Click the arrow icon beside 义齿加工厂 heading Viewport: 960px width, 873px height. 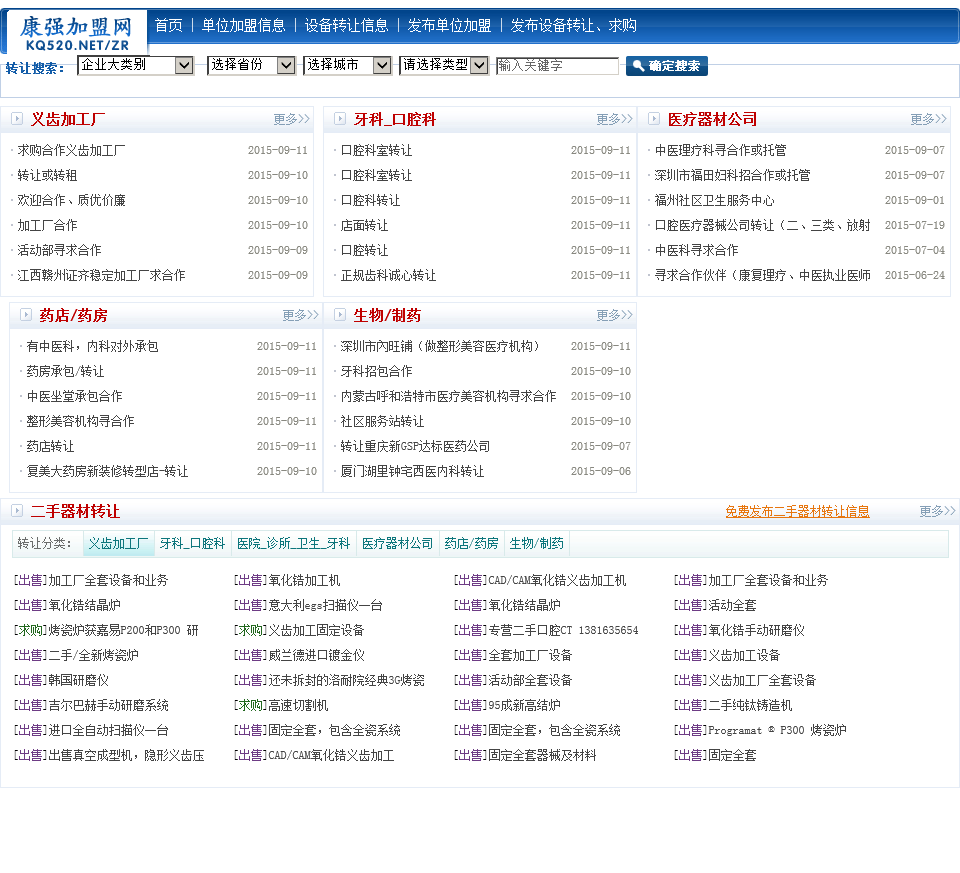(x=17, y=119)
